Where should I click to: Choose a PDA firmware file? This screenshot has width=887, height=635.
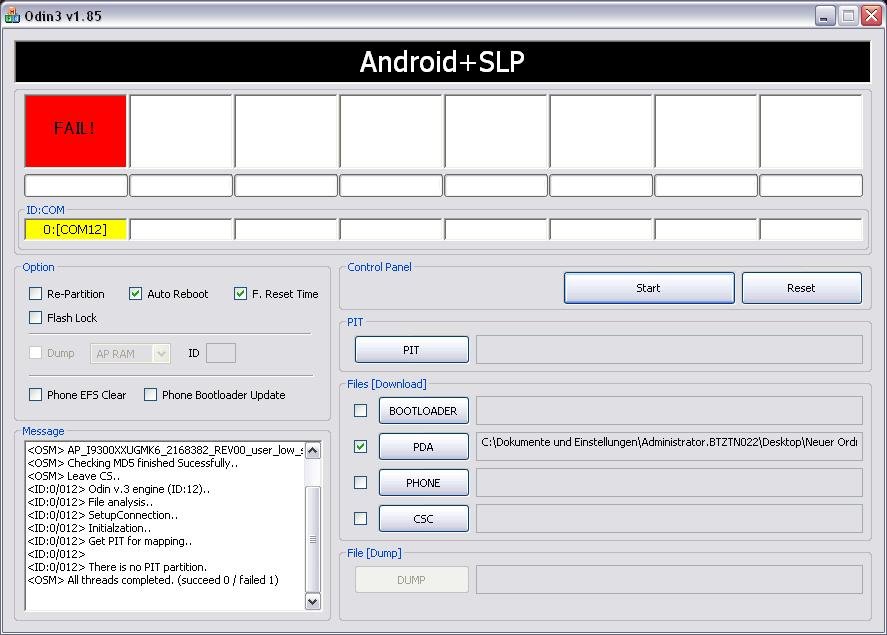point(424,447)
